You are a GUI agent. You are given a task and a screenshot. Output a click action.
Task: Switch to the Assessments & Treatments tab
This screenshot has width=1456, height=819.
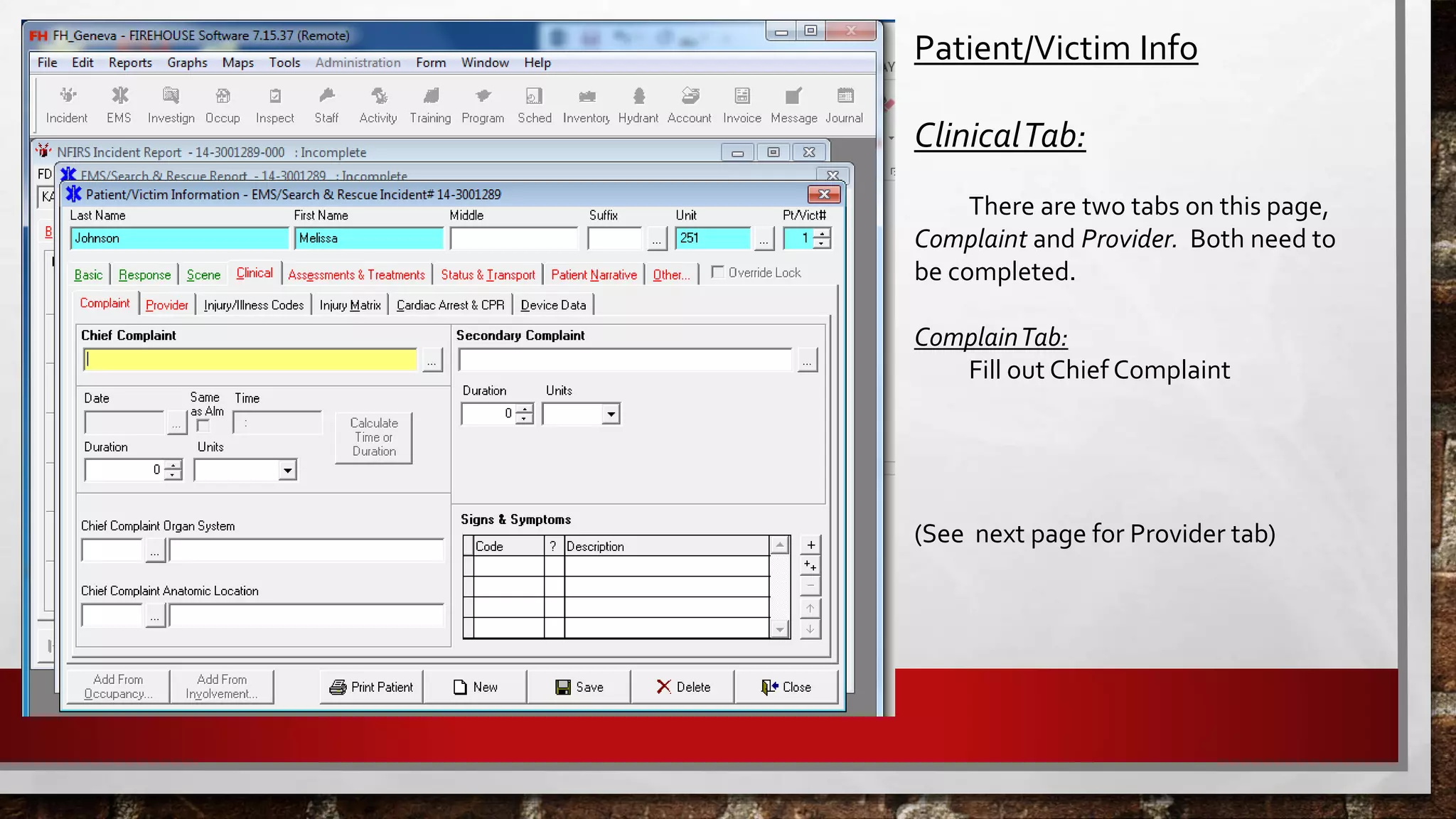coord(356,274)
